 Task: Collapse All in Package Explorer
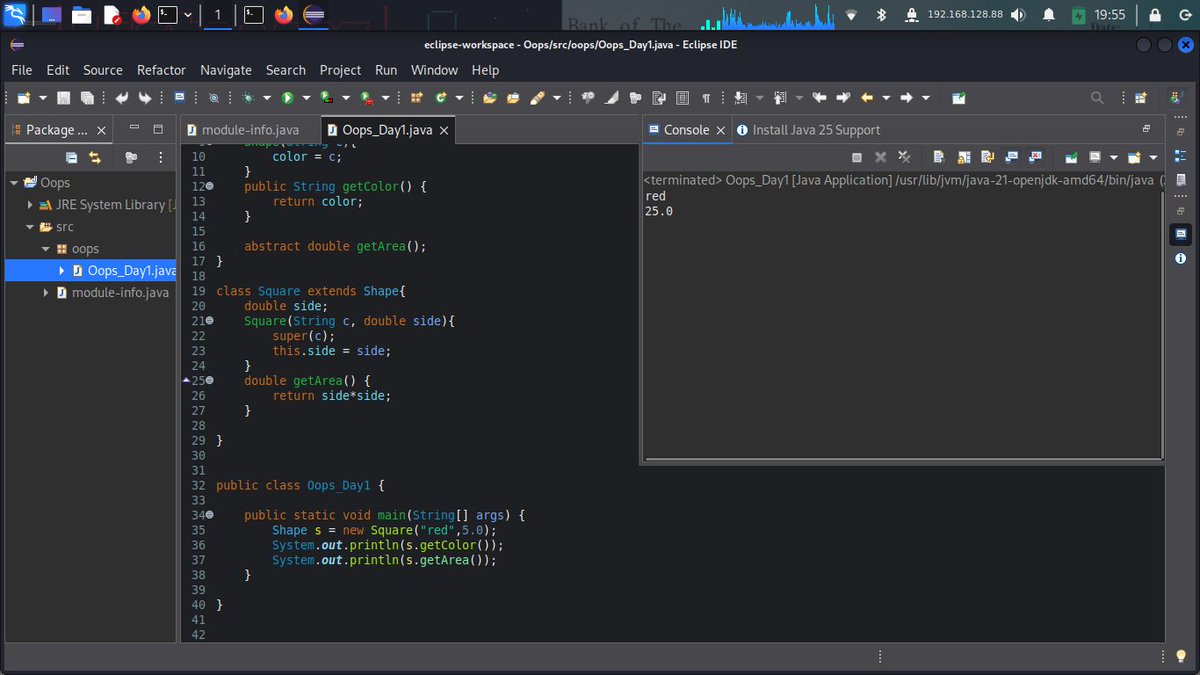coord(71,157)
